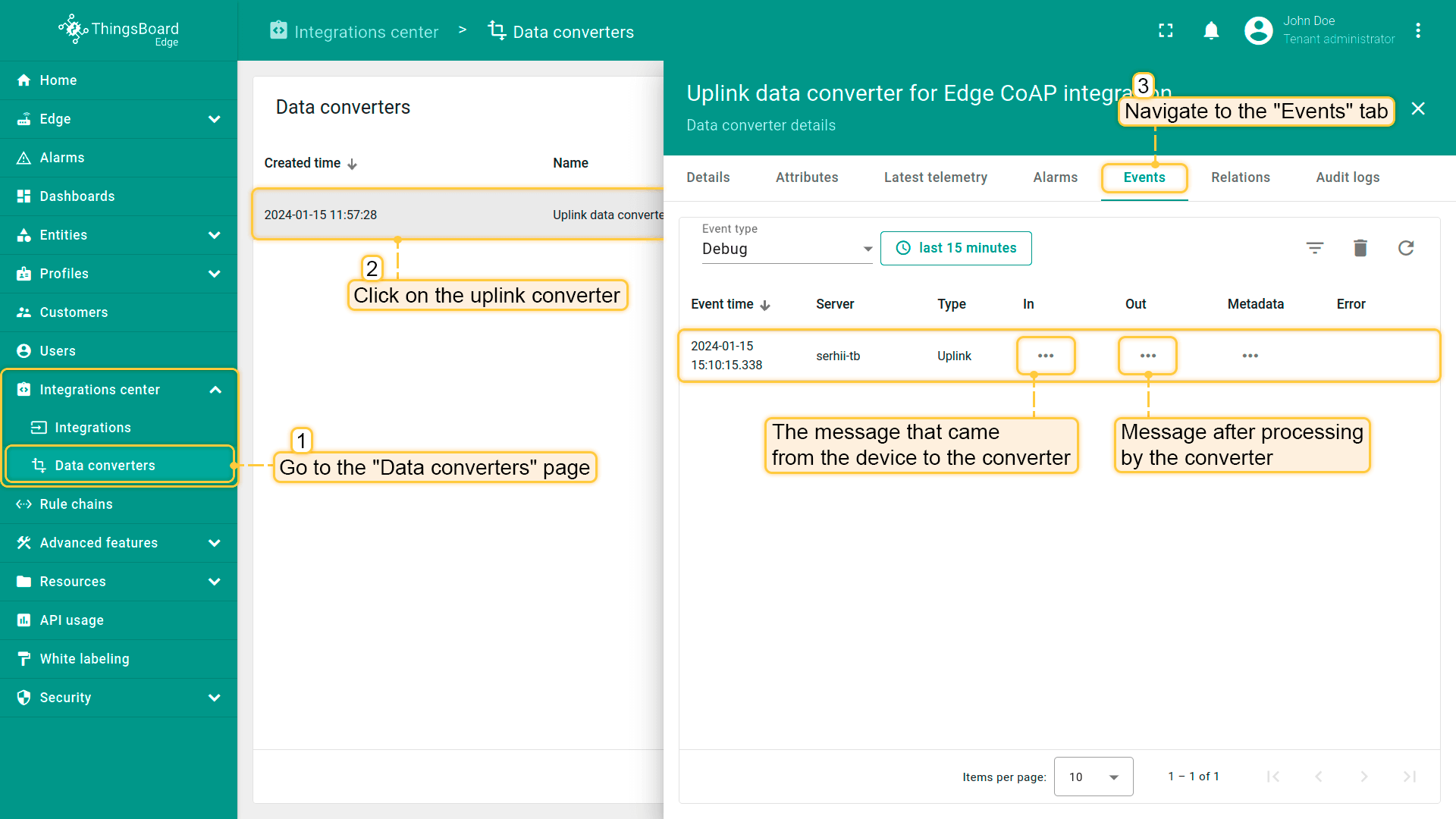Go to first page of events
1456x819 pixels.
1273,777
